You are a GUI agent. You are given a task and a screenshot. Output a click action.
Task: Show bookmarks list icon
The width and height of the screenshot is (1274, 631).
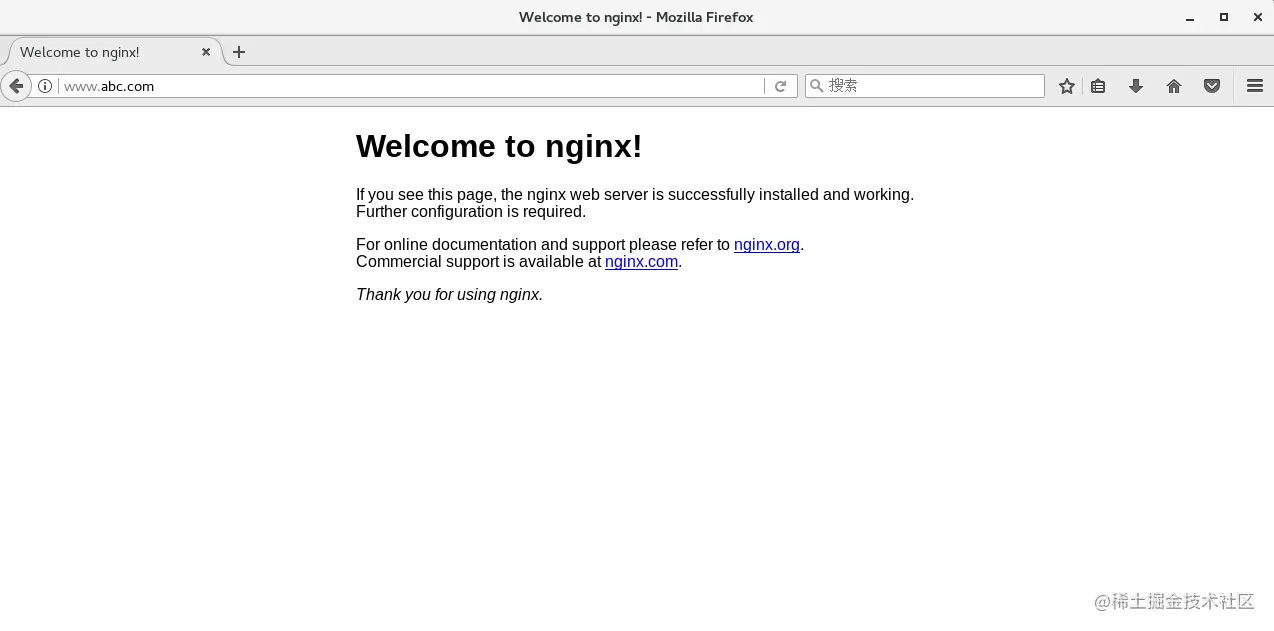pyautogui.click(x=1098, y=86)
